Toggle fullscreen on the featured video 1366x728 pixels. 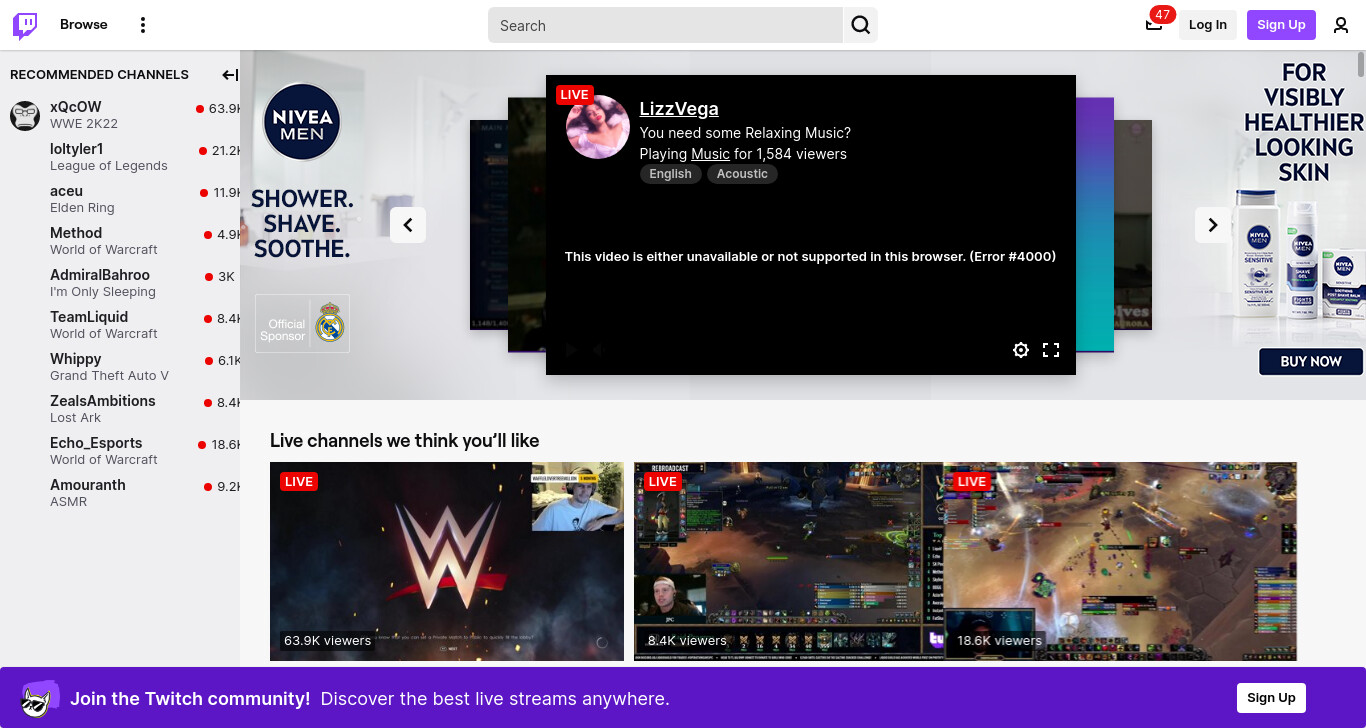point(1051,350)
